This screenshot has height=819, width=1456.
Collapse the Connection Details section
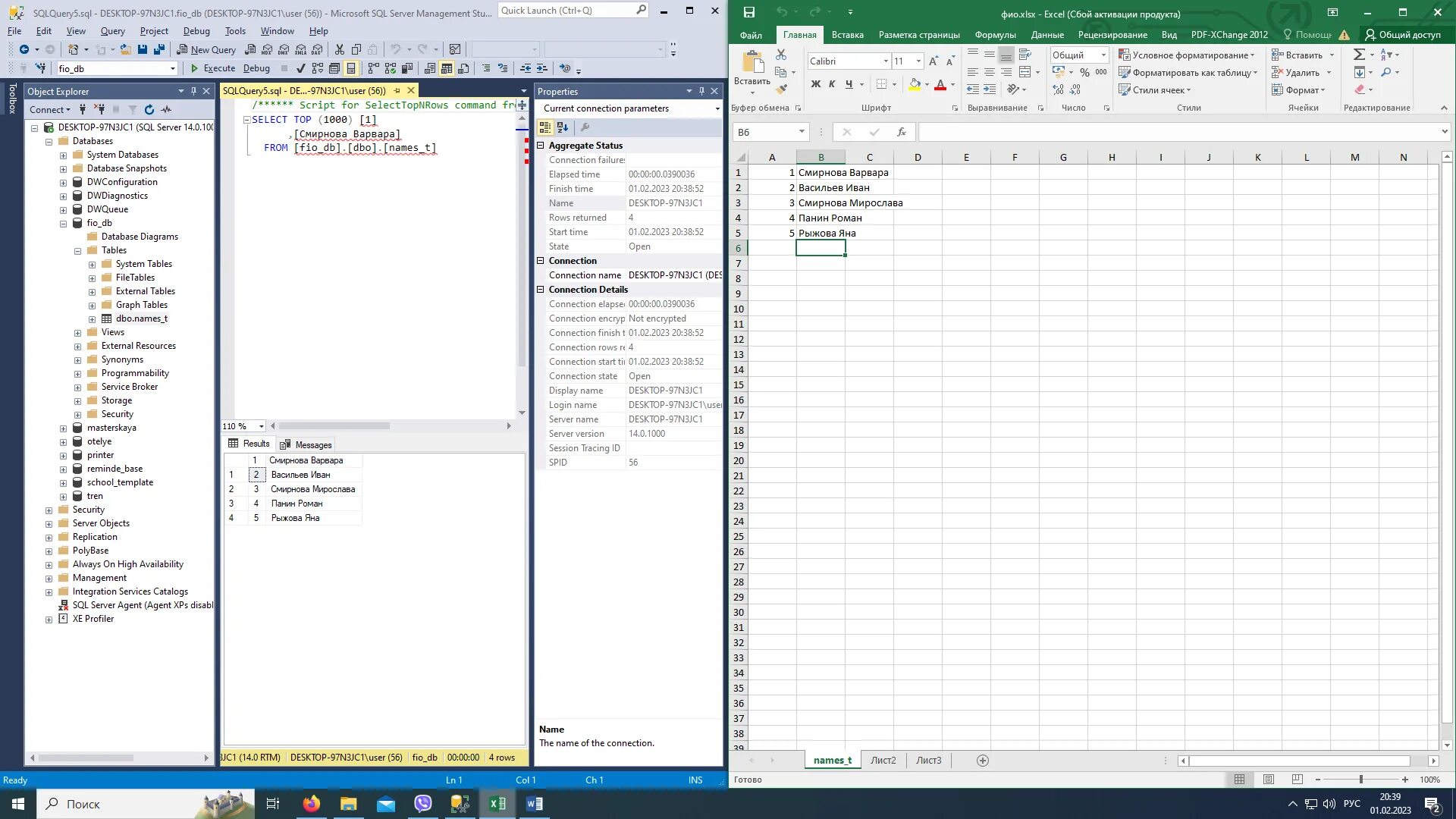pos(541,290)
